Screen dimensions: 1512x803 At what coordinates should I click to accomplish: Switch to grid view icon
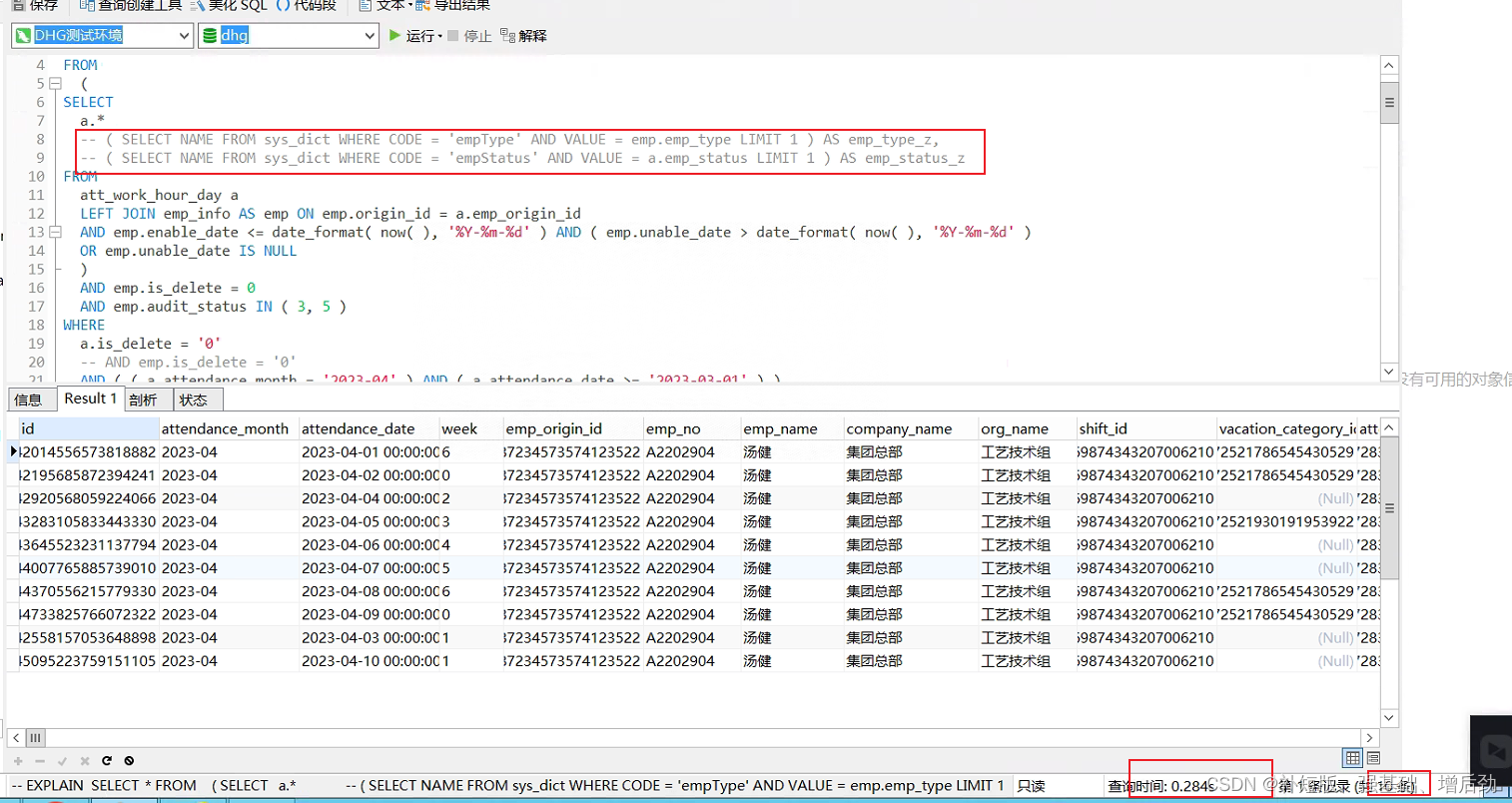click(1352, 758)
